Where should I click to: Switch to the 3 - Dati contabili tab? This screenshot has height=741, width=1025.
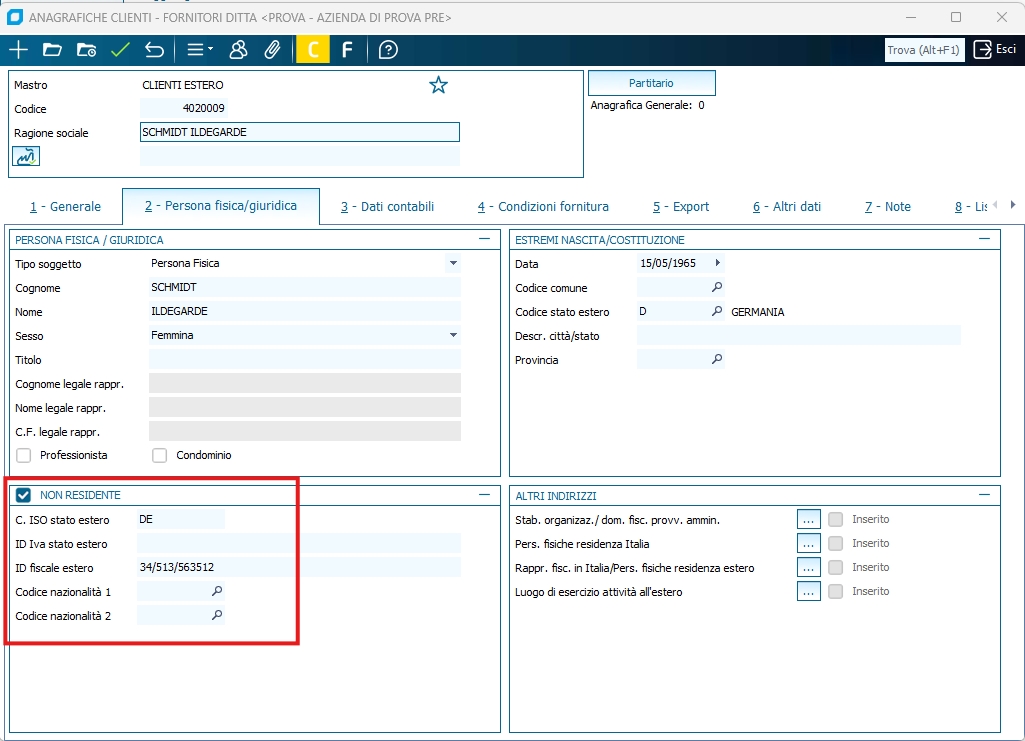coord(387,207)
